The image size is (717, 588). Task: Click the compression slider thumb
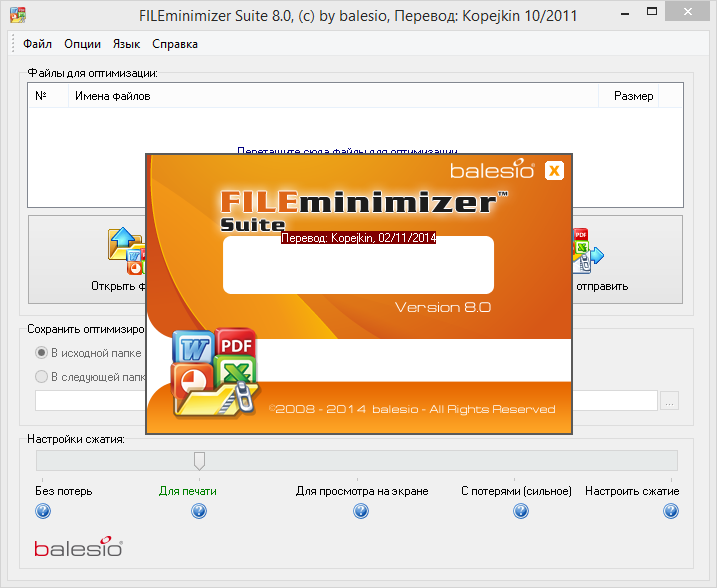coord(199,461)
